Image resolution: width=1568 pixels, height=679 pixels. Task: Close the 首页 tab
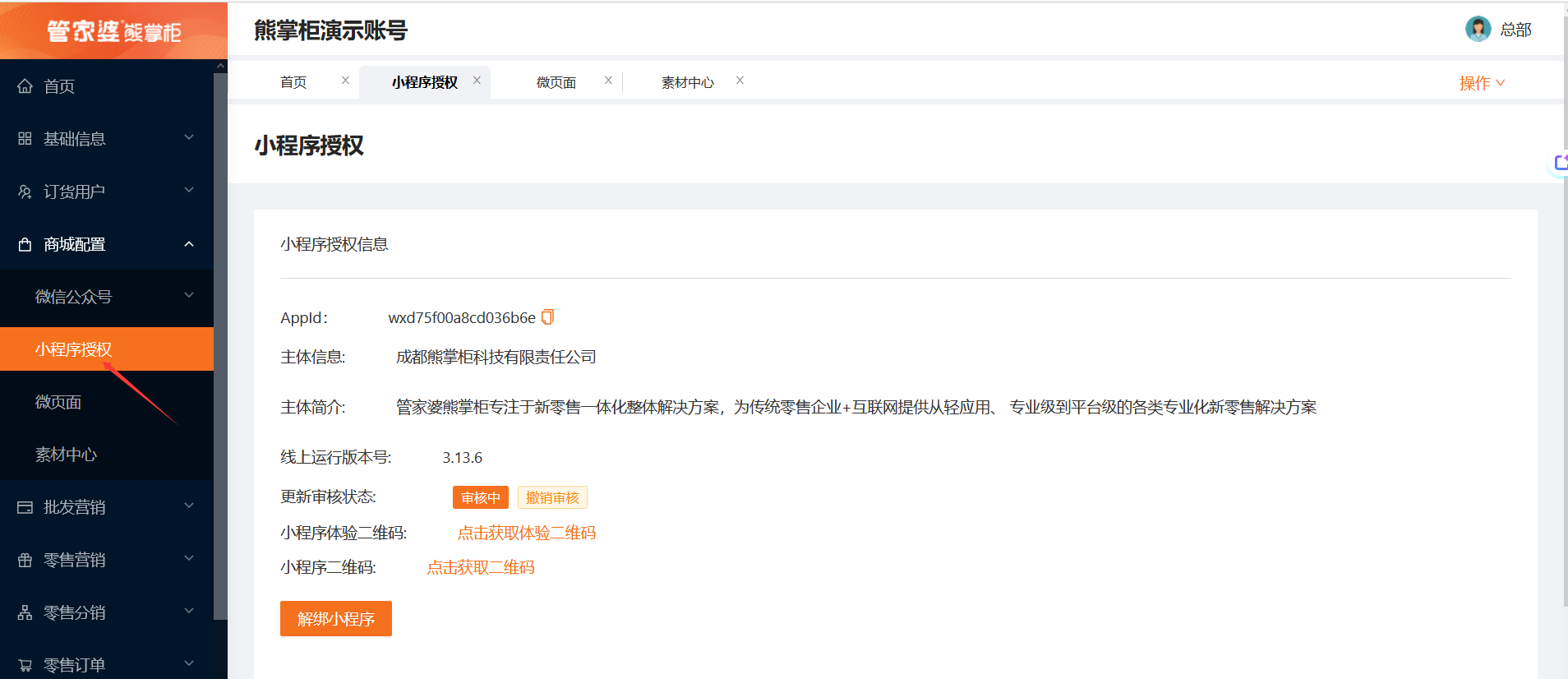(345, 80)
